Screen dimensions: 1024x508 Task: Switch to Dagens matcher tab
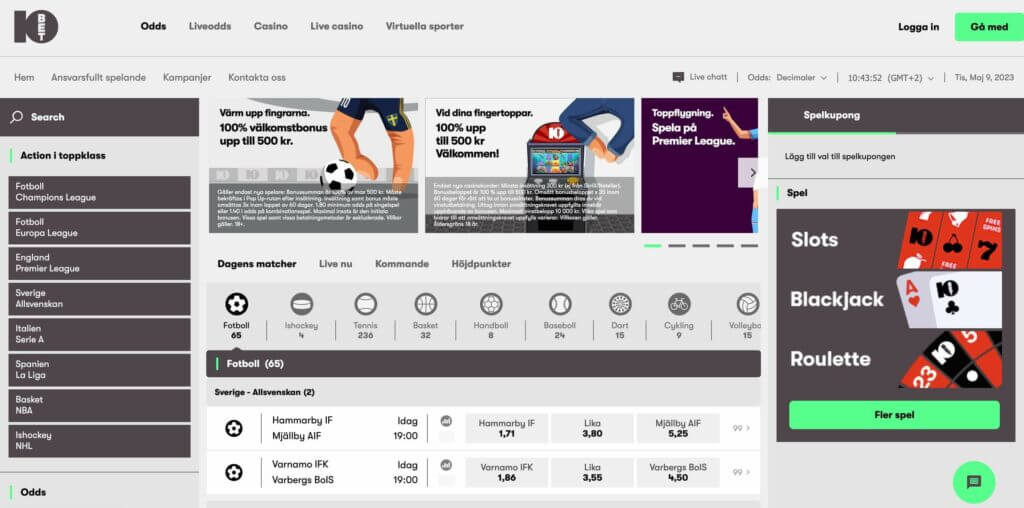point(257,264)
